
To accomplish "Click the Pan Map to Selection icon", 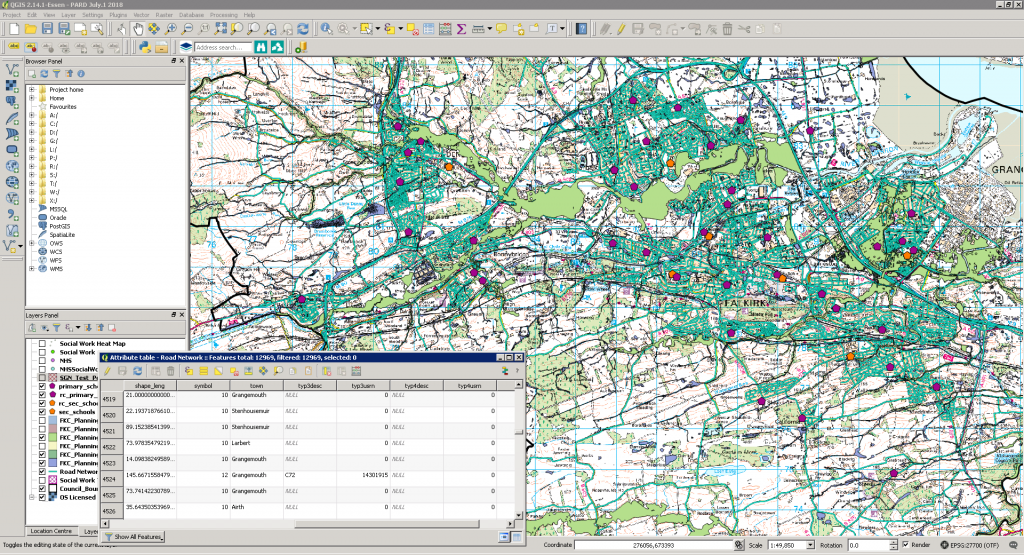I will 154,29.
